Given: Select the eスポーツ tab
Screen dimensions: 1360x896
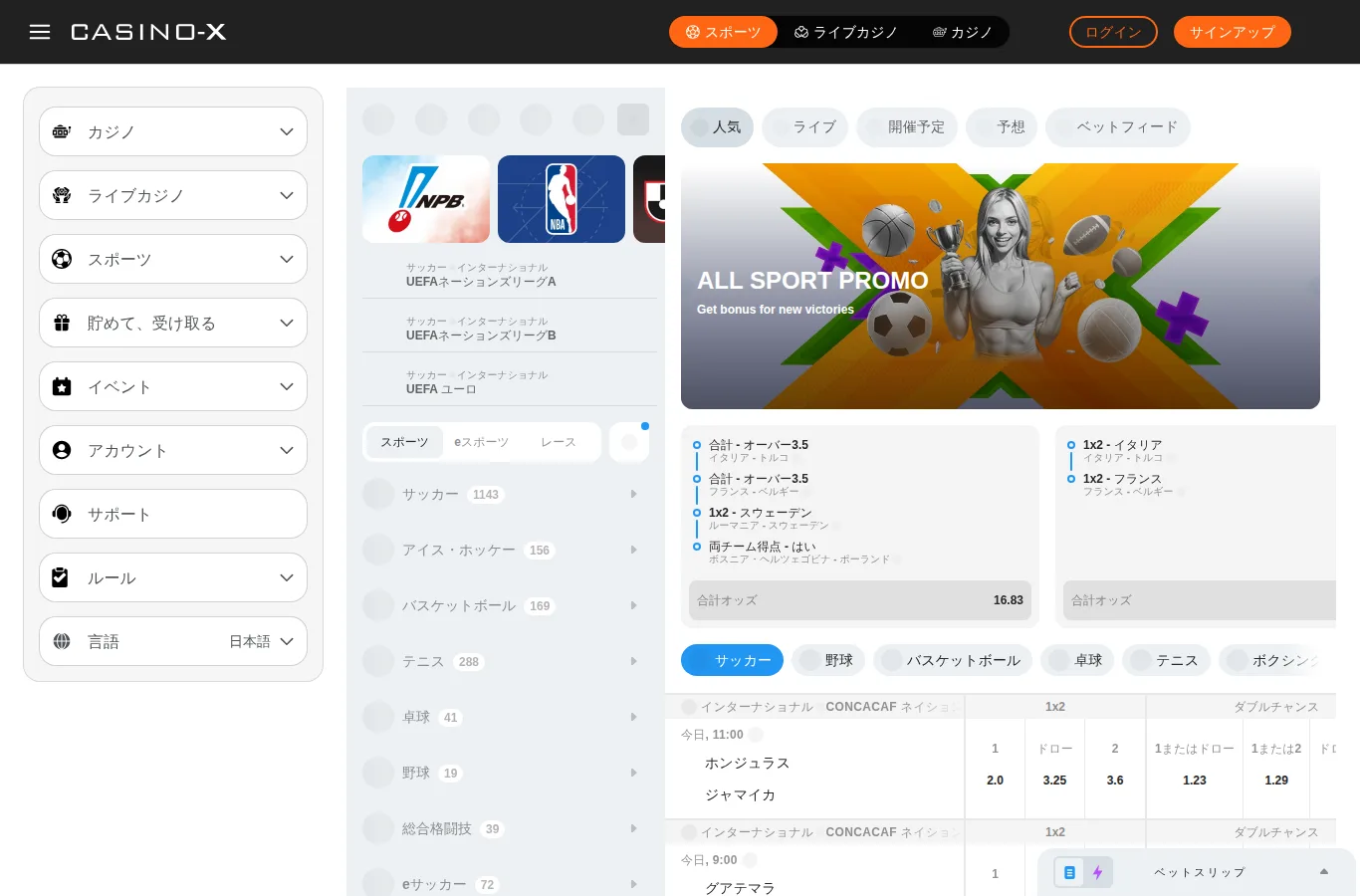Looking at the screenshot, I should click(x=482, y=442).
